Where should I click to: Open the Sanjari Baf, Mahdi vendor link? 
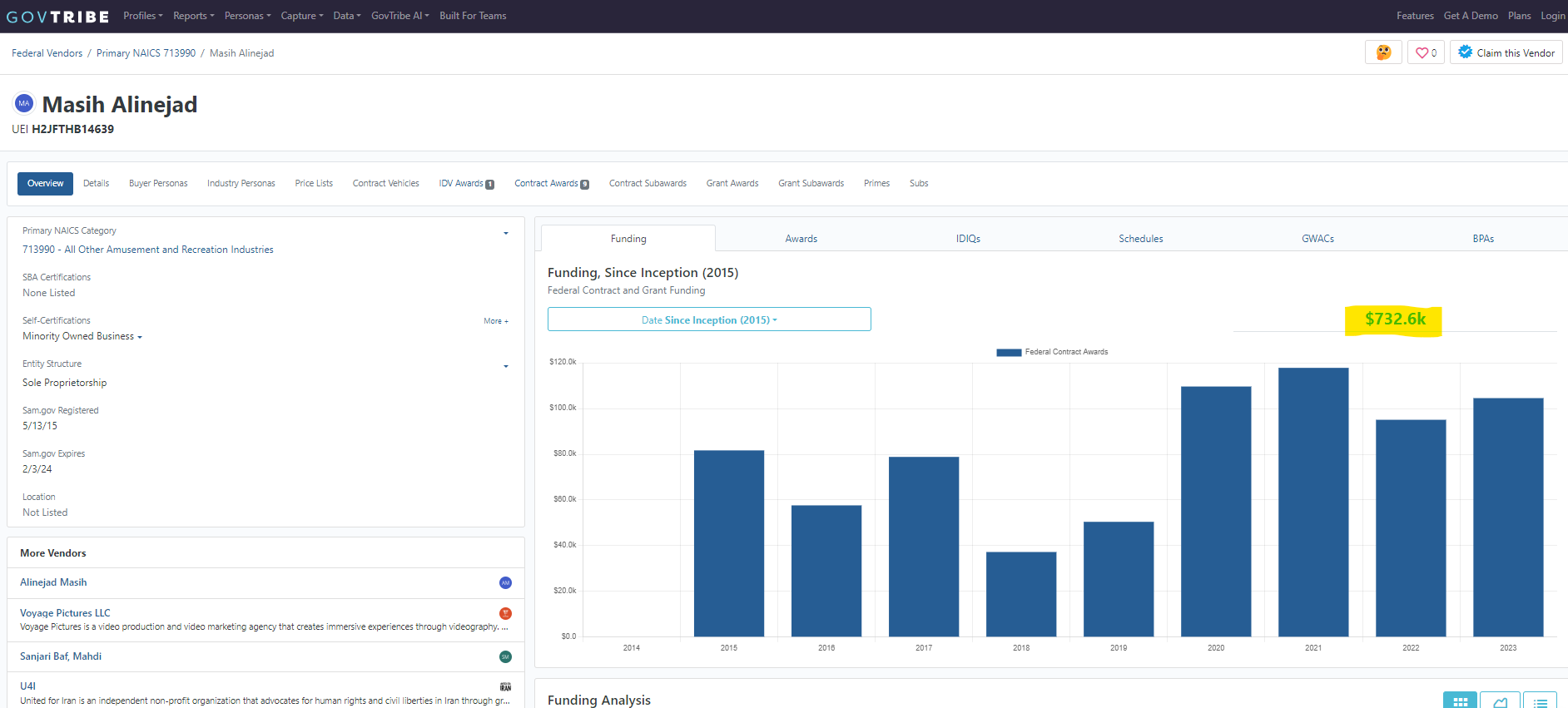point(61,656)
